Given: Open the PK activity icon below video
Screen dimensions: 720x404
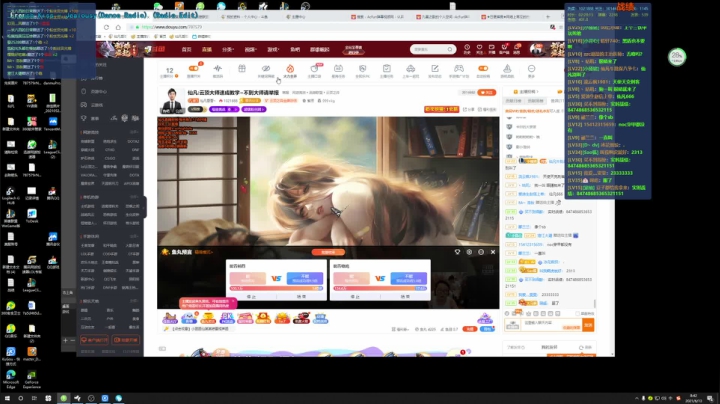Looking at the screenshot, I should pos(227,318).
